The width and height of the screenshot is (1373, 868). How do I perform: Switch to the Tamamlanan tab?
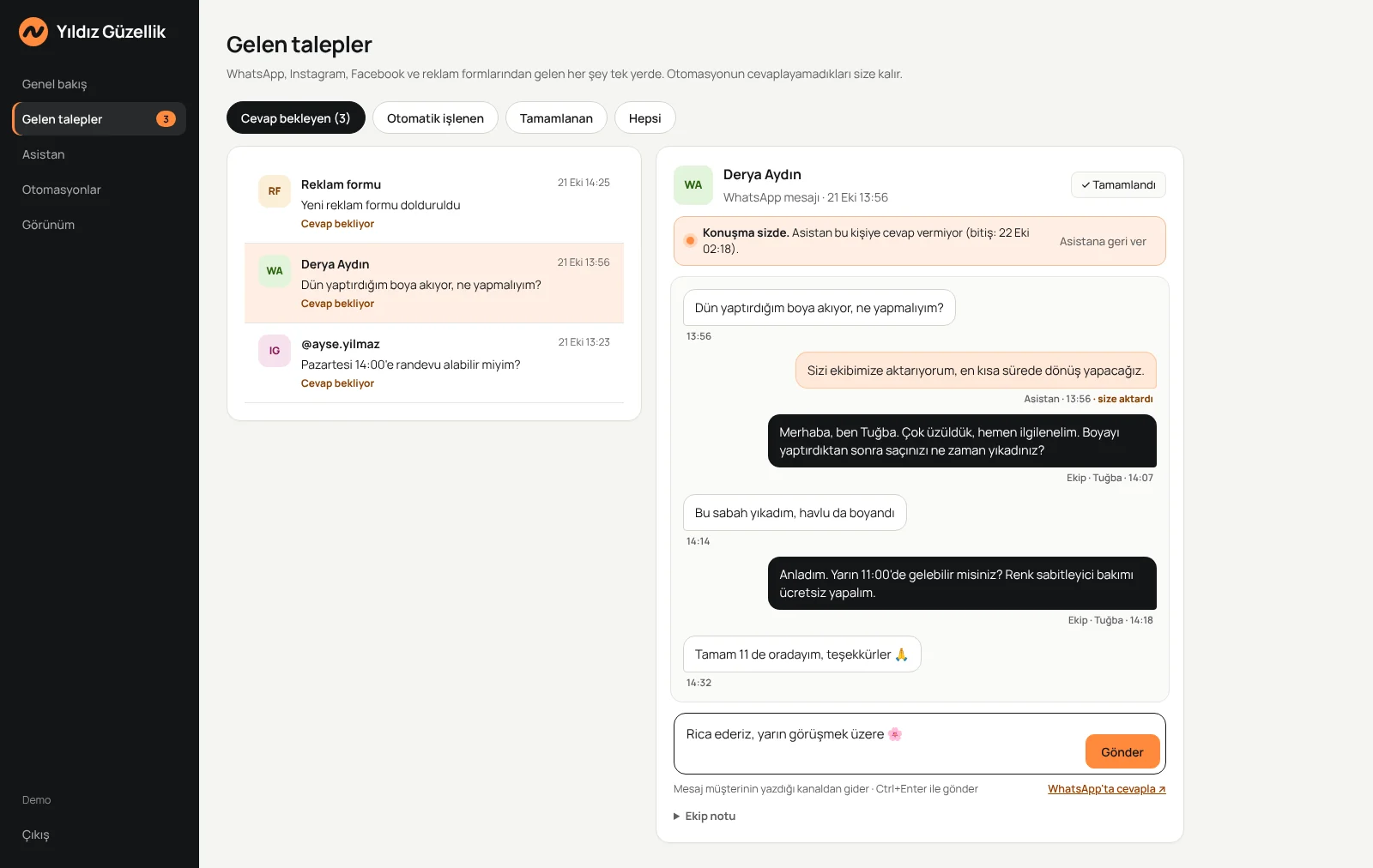tap(556, 118)
